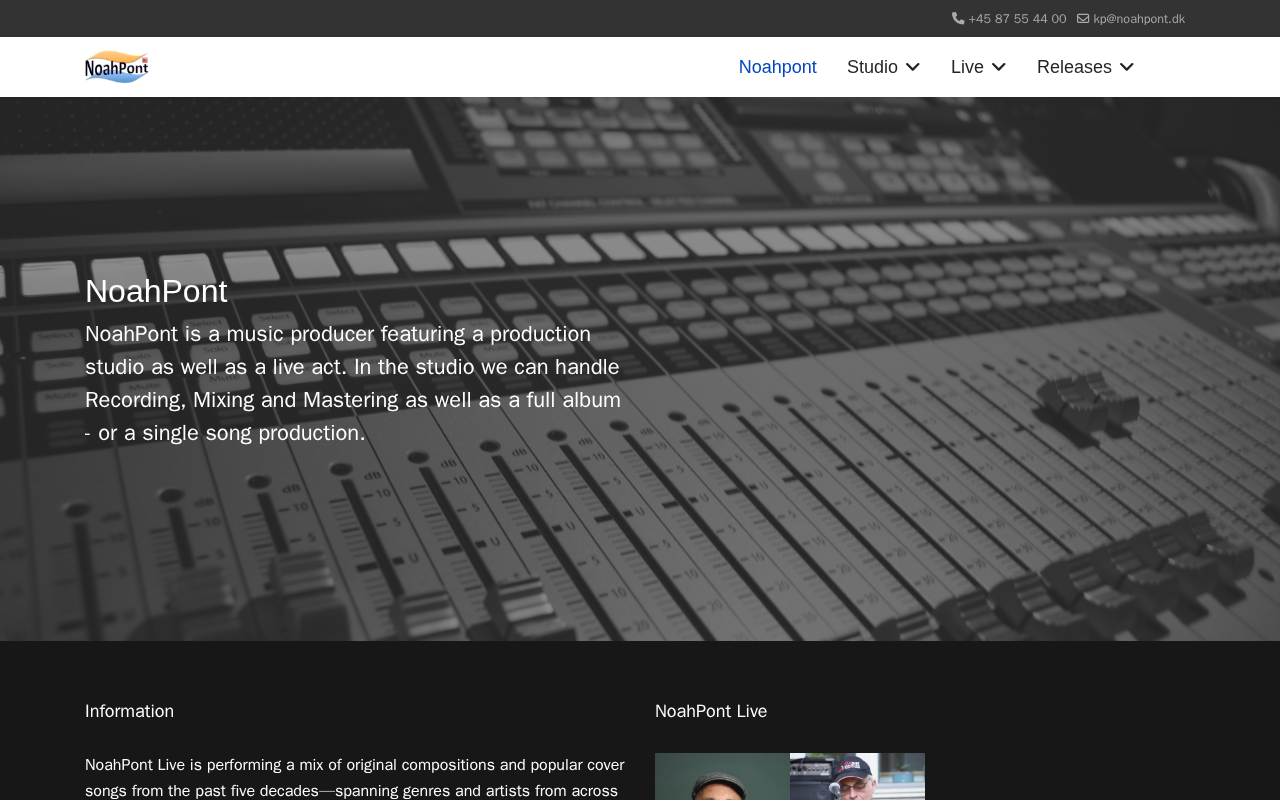The width and height of the screenshot is (1280, 800).
Task: Click the music producer description paragraph
Action: [353, 383]
